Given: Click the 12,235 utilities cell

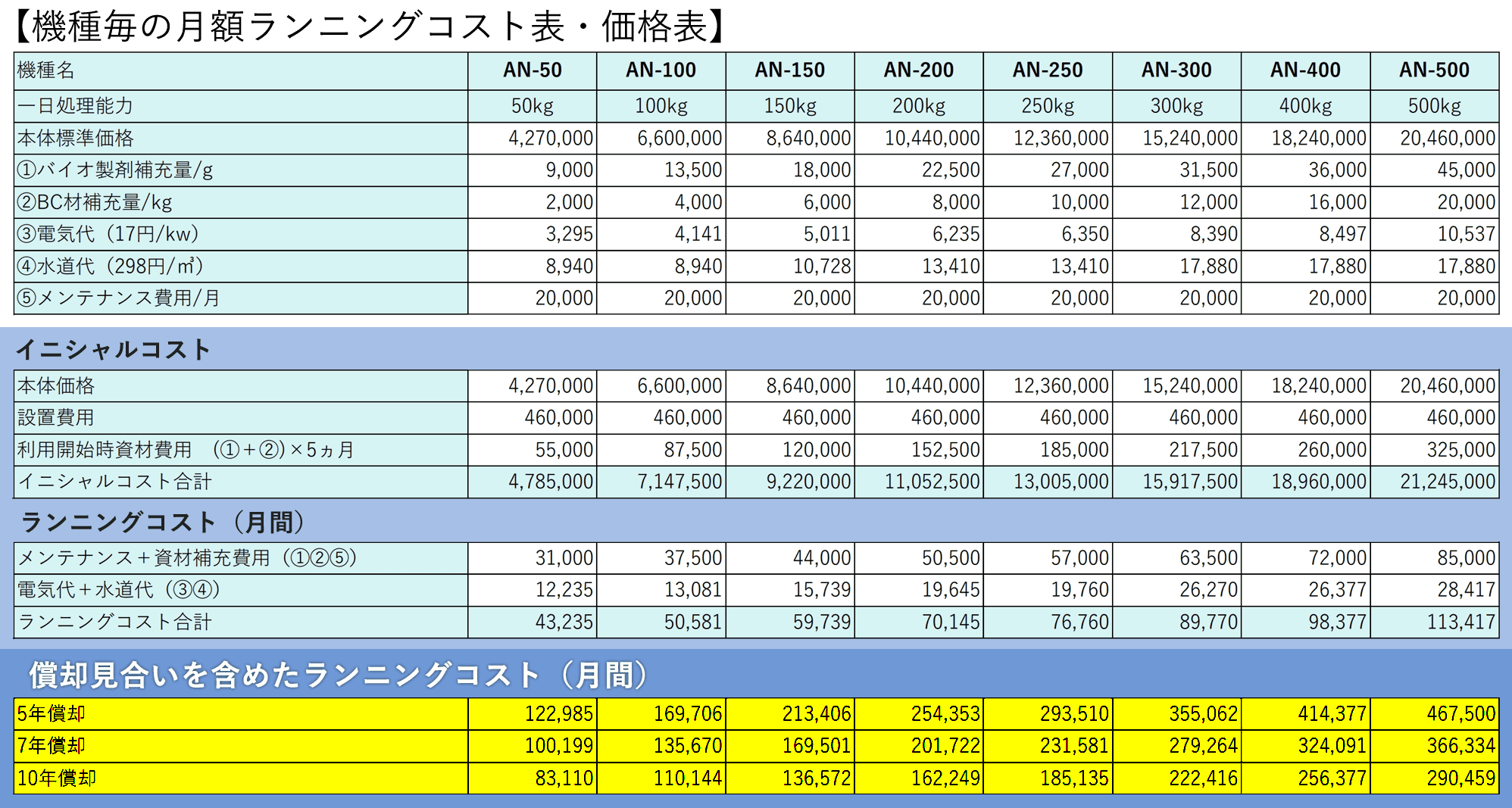Looking at the screenshot, I should point(533,590).
